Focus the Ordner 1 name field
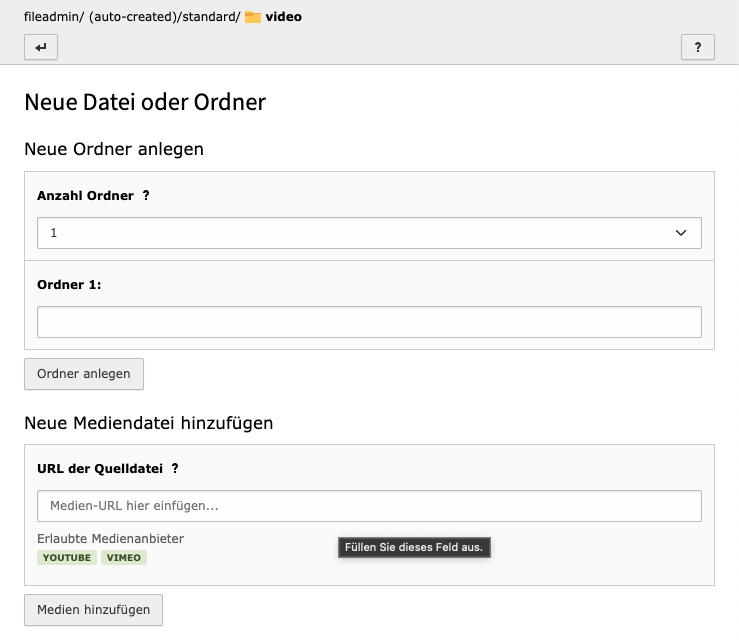The height and width of the screenshot is (640, 739). click(369, 322)
